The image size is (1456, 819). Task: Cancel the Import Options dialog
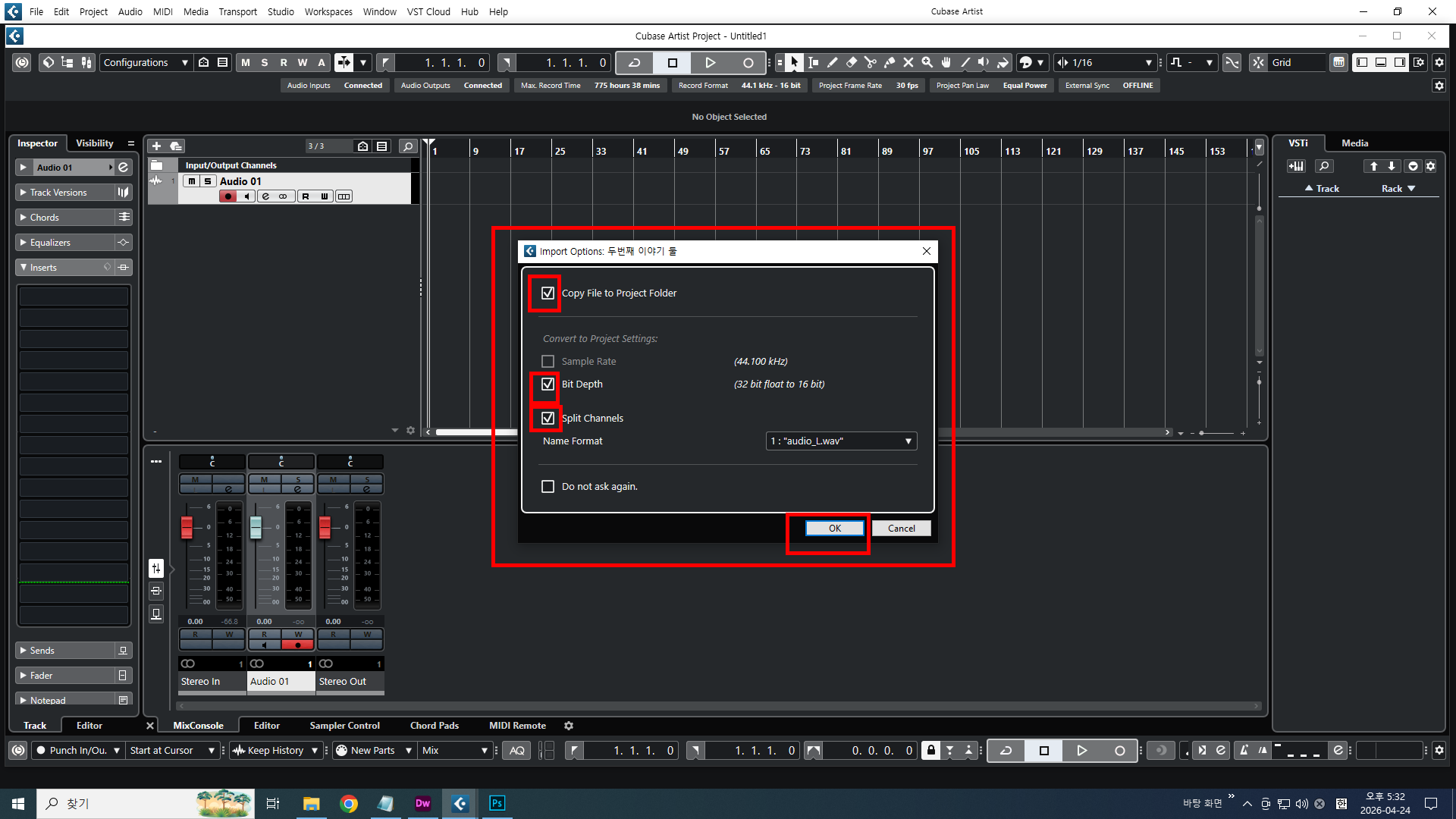pos(901,529)
